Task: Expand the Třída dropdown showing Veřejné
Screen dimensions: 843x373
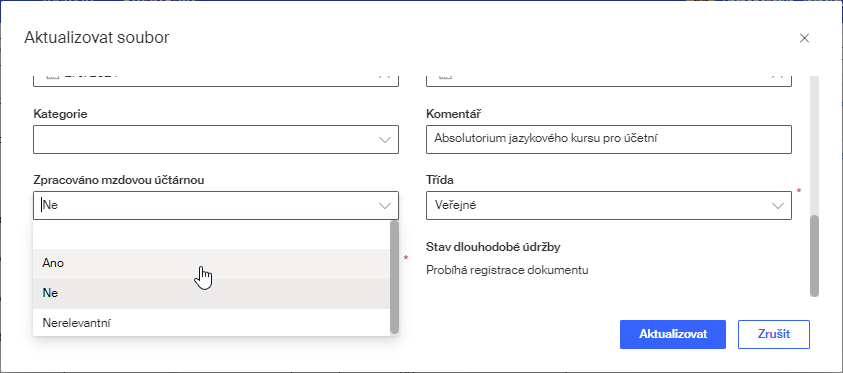Action: coord(609,205)
